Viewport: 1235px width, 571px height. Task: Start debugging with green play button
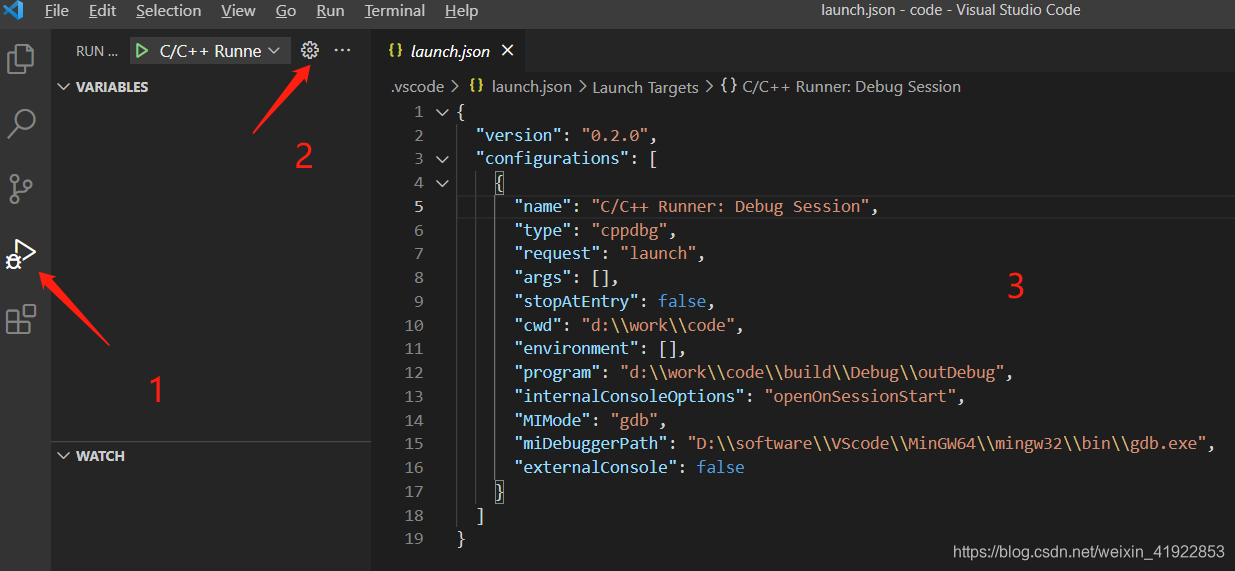[x=142, y=51]
